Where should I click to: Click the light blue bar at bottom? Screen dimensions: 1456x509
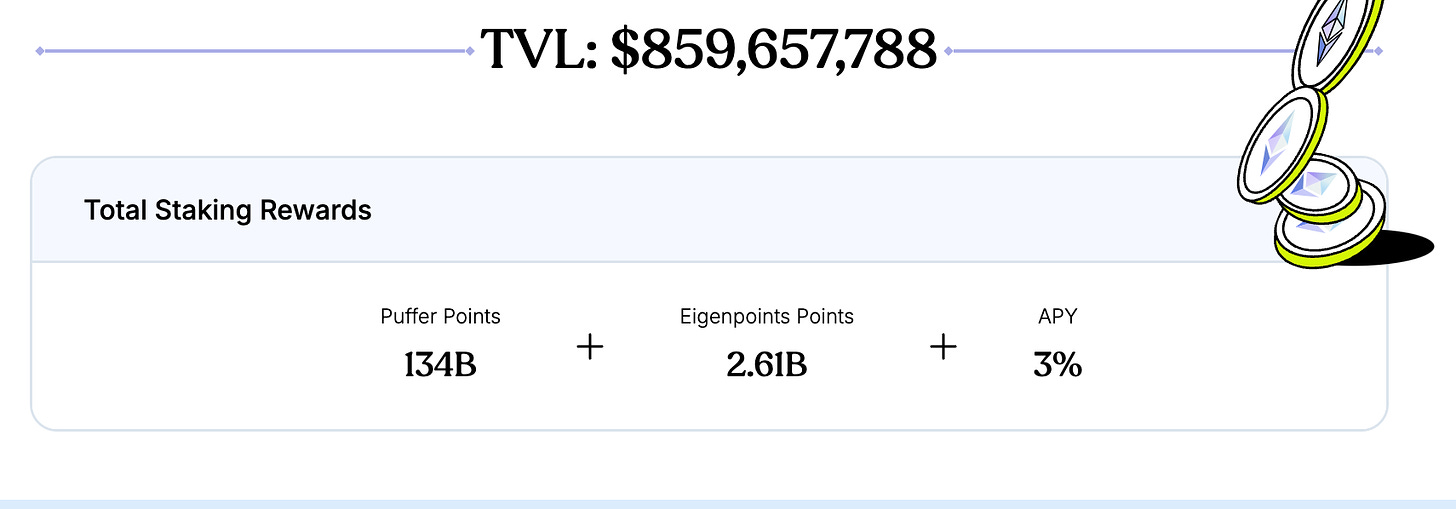(728, 505)
